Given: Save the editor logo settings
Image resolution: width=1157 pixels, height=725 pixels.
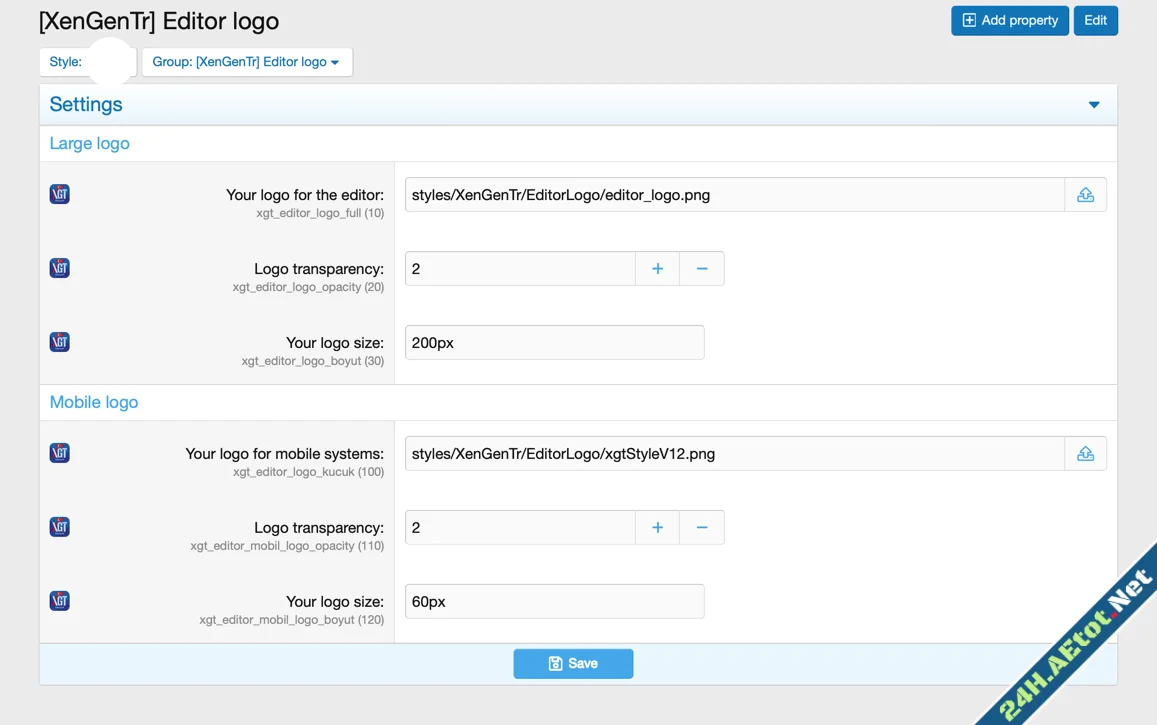Looking at the screenshot, I should [573, 663].
